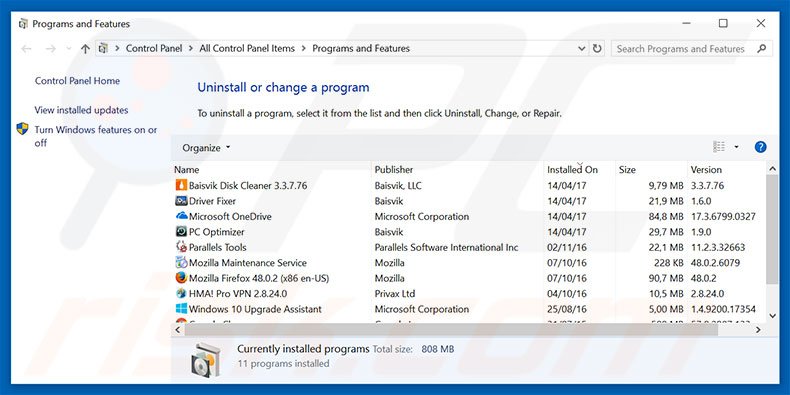
Task: Click the Parallels Tools program icon
Action: 181,247
